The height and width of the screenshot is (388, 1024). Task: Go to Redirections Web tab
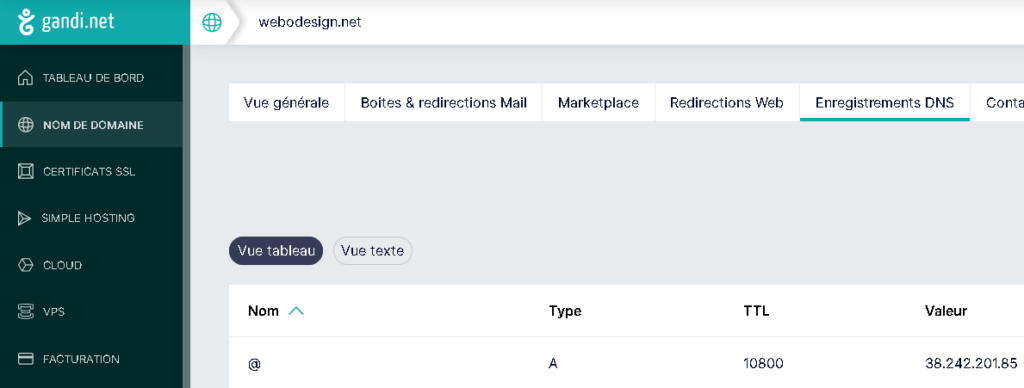pyautogui.click(x=727, y=103)
